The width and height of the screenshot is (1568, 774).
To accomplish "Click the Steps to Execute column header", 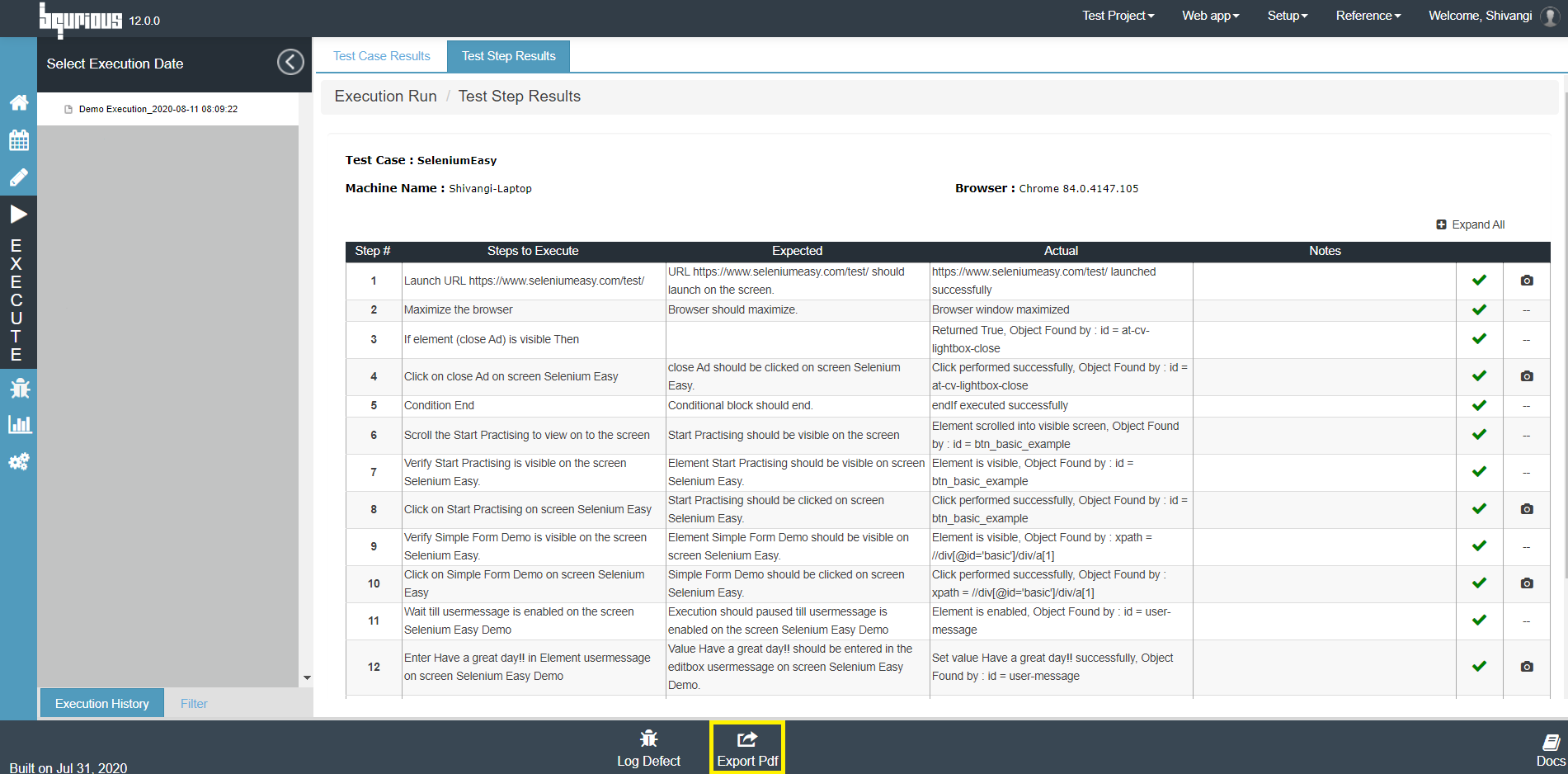I will (x=533, y=251).
